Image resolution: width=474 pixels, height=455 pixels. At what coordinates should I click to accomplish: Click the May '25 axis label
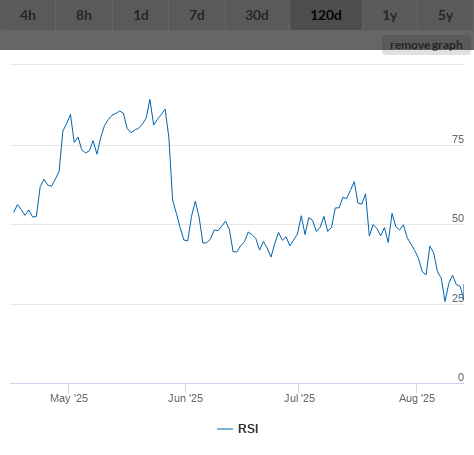pos(69,398)
